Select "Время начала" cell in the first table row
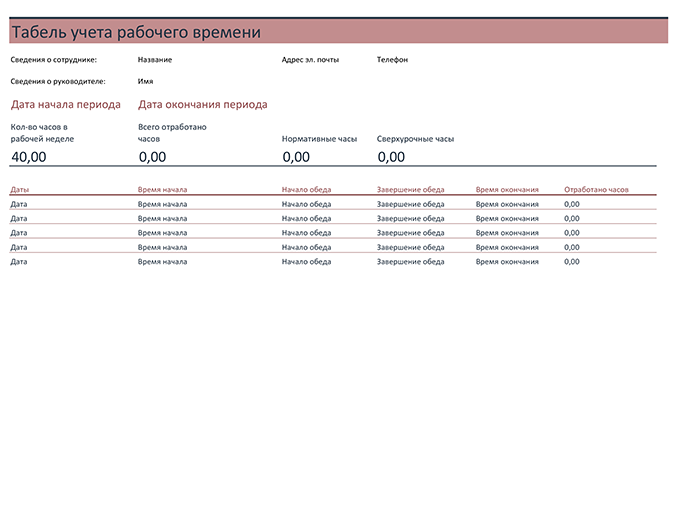675x520 pixels. pyautogui.click(x=162, y=204)
